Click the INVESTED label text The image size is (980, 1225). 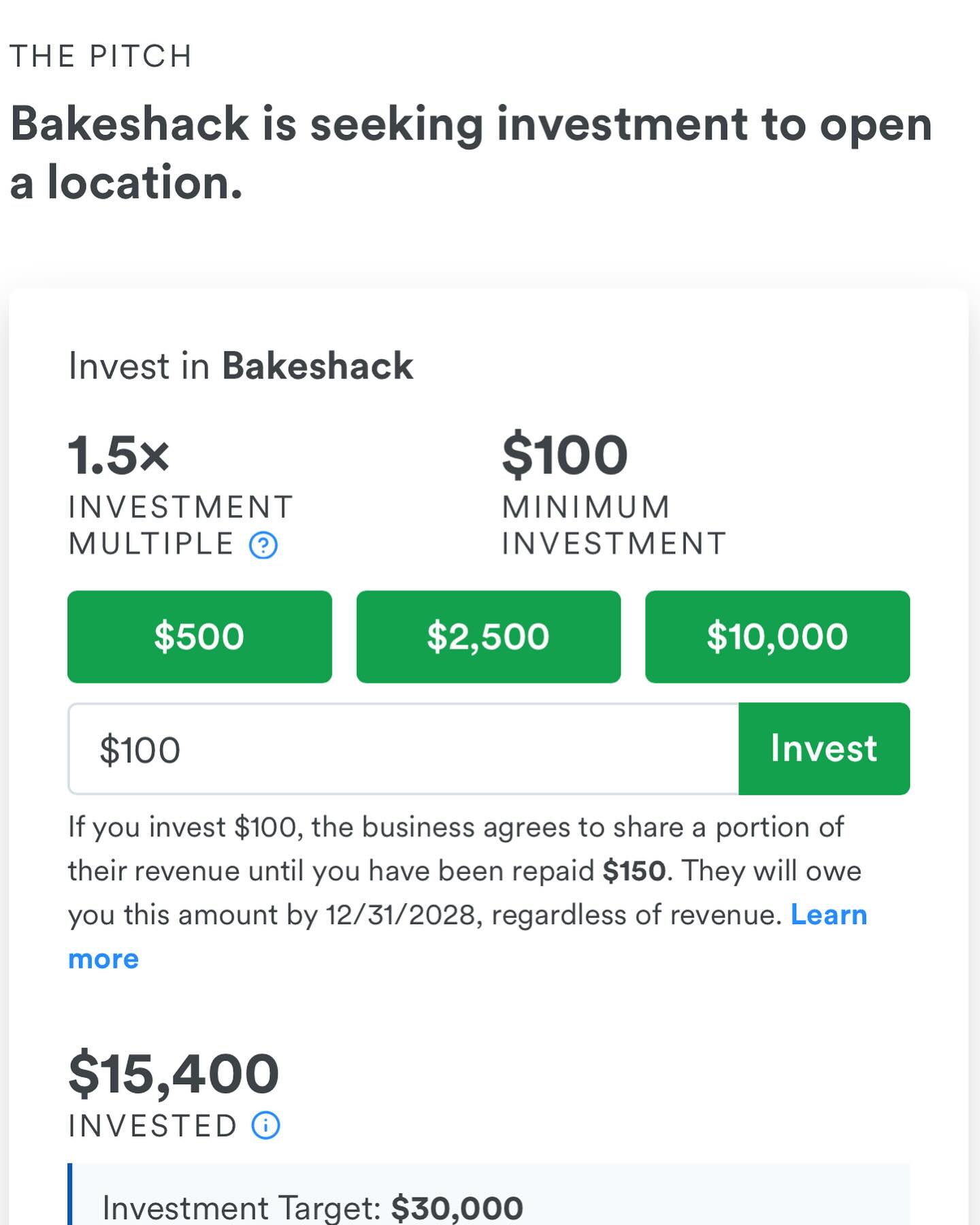152,1126
